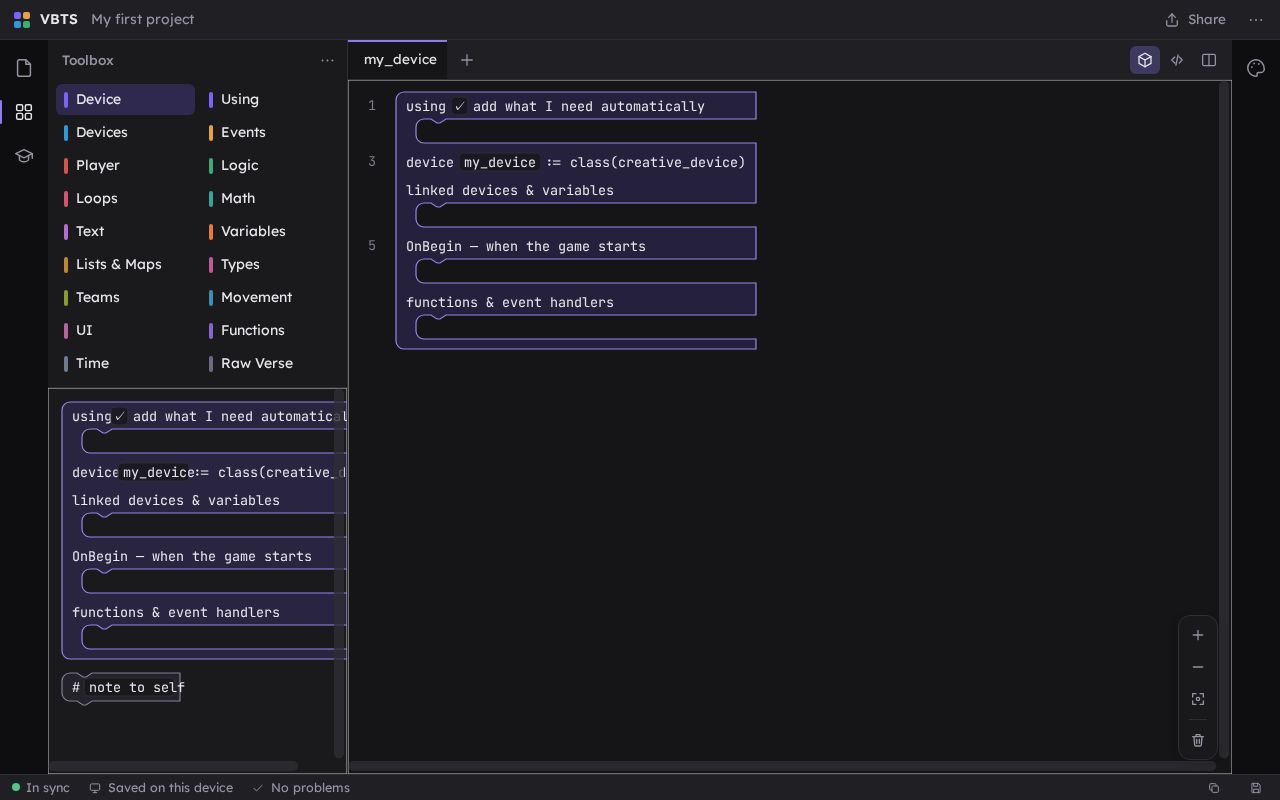Switch to blocks view mode
This screenshot has height=800, width=1280.
[1145, 60]
